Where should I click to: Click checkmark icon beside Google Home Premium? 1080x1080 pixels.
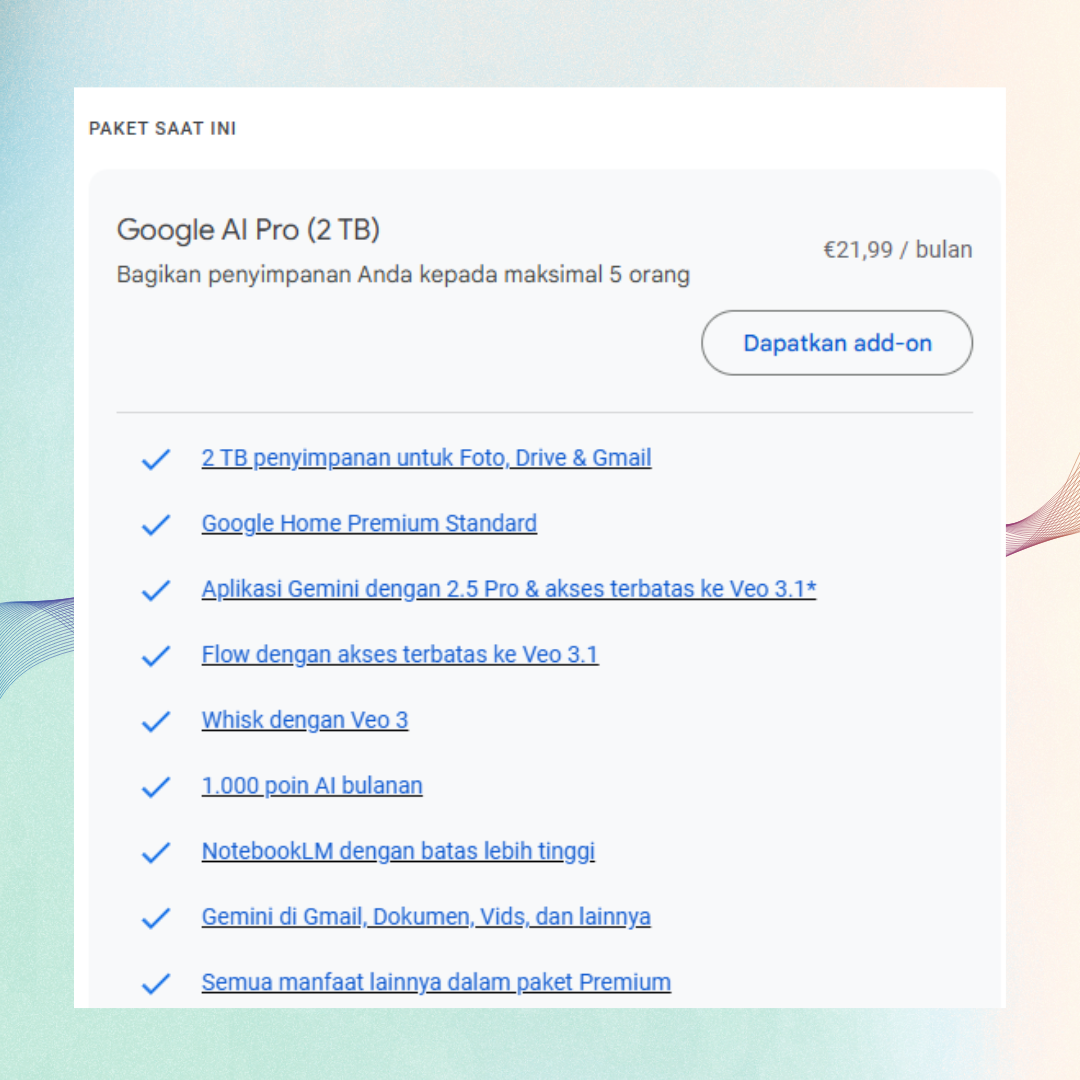pyautogui.click(x=156, y=525)
